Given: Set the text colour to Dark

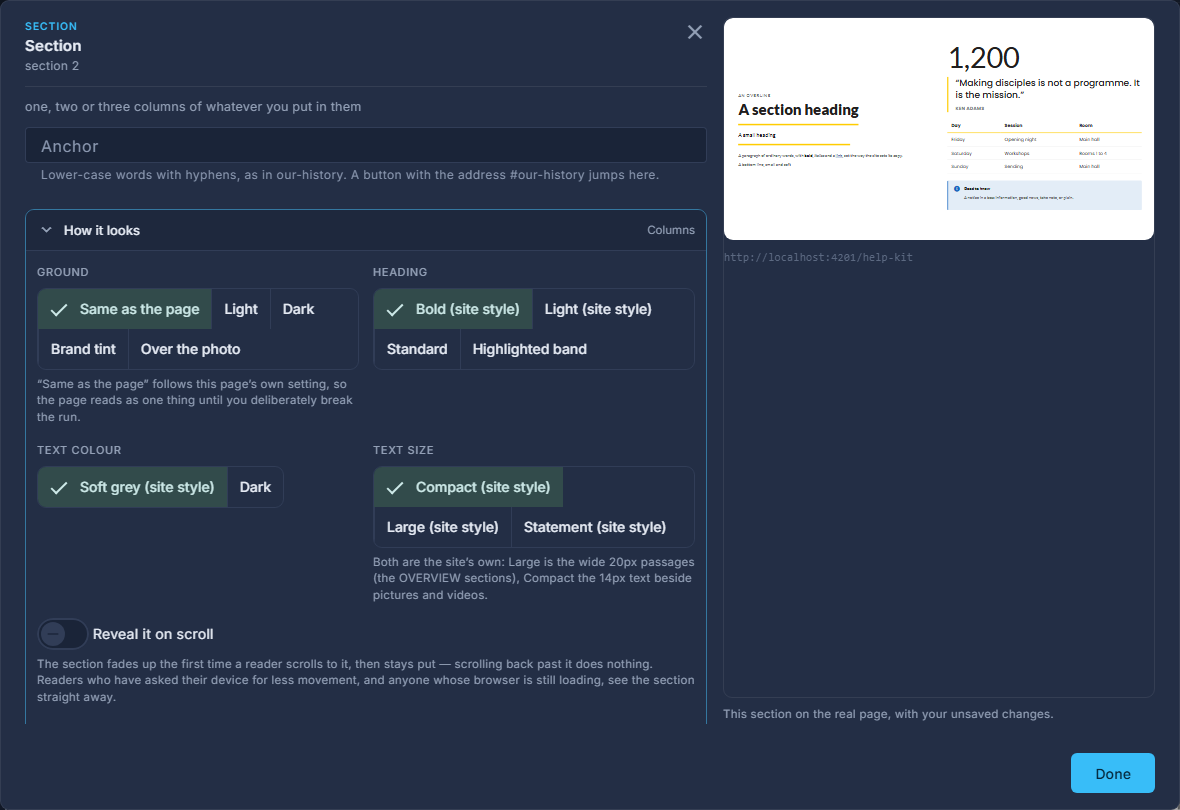Looking at the screenshot, I should click(x=255, y=487).
